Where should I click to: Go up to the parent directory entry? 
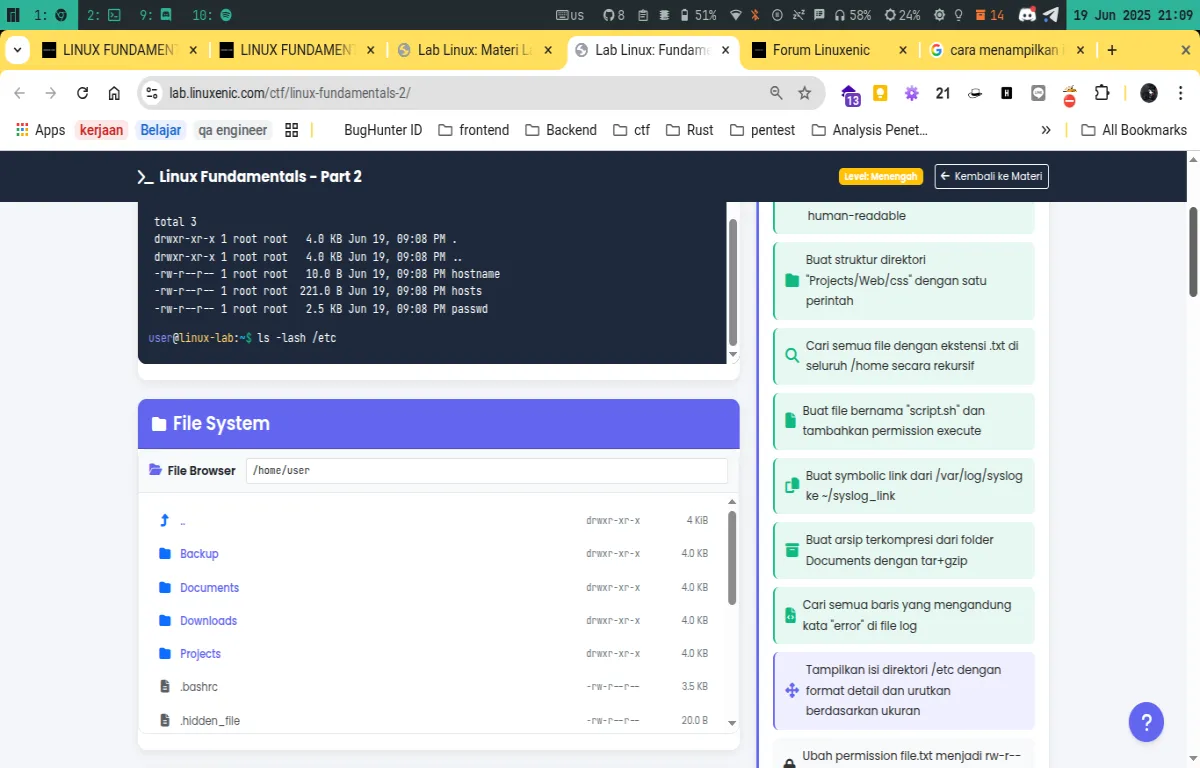434,520
